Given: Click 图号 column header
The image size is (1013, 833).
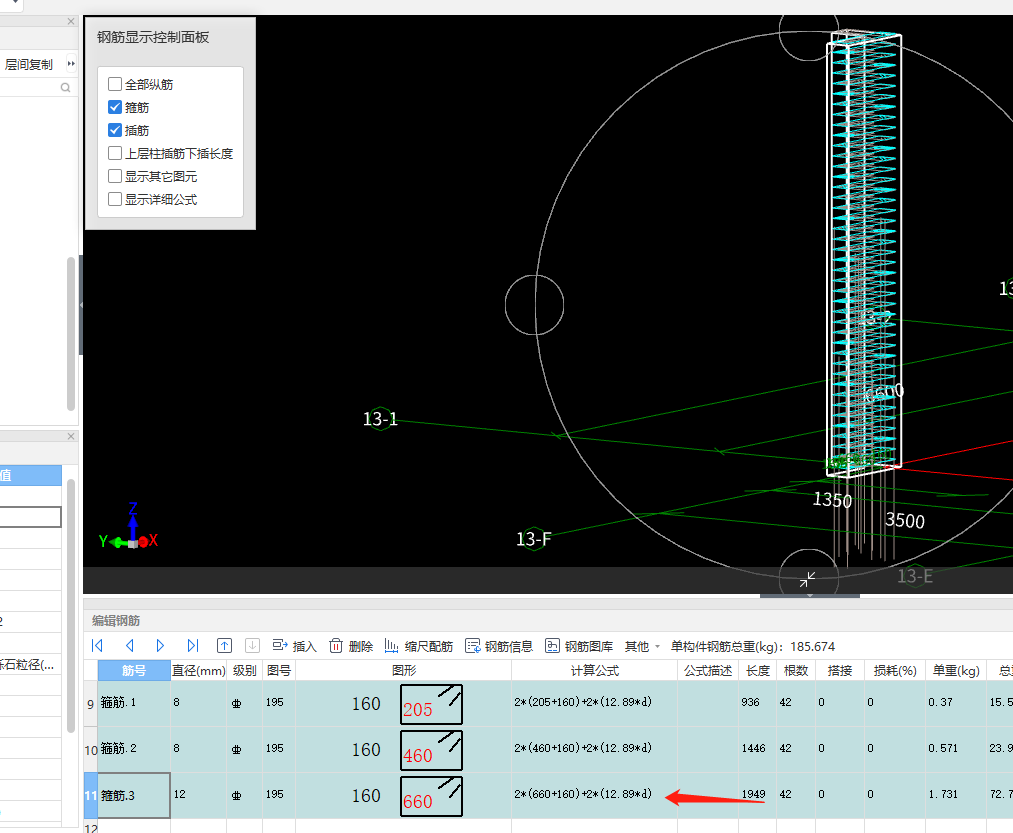Looking at the screenshot, I should point(278,671).
